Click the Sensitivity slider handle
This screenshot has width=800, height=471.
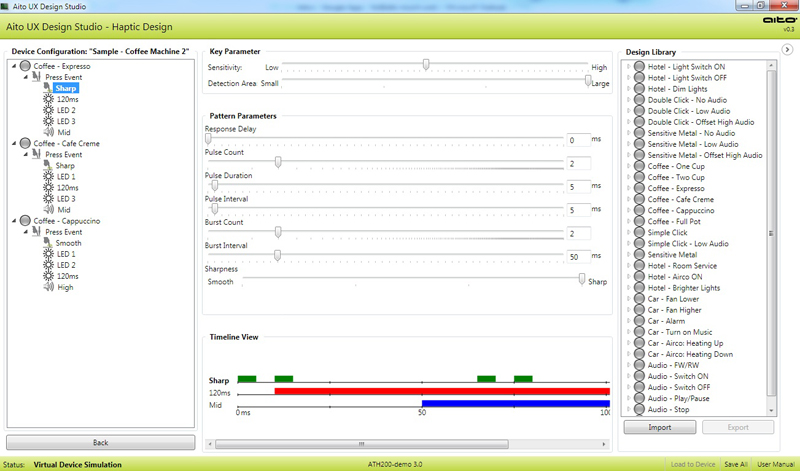click(426, 64)
